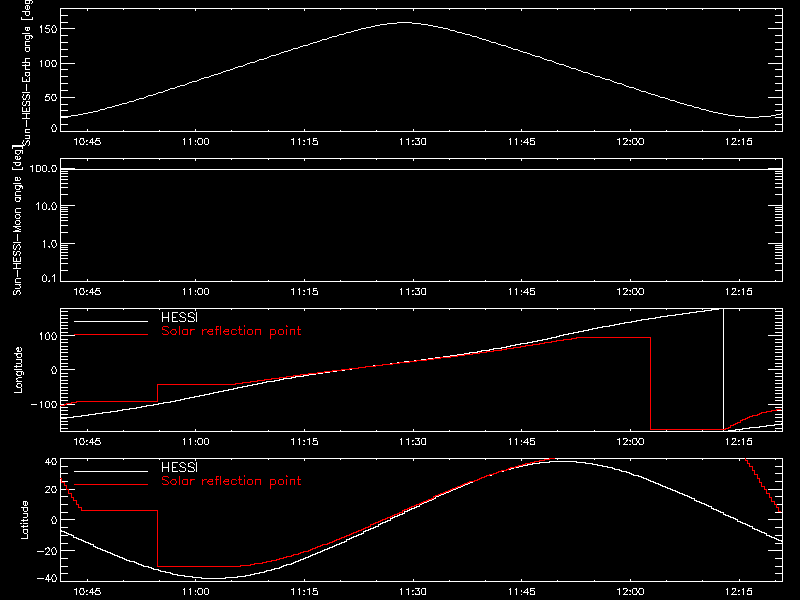800x600 pixels.
Task: Select HESSI legend text in Longitude plot
Action: tap(179, 317)
